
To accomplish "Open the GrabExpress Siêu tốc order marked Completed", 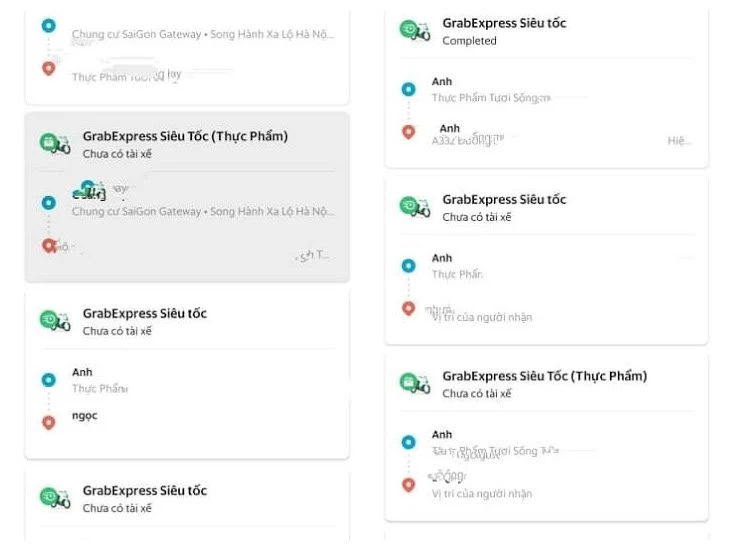I will (502, 23).
